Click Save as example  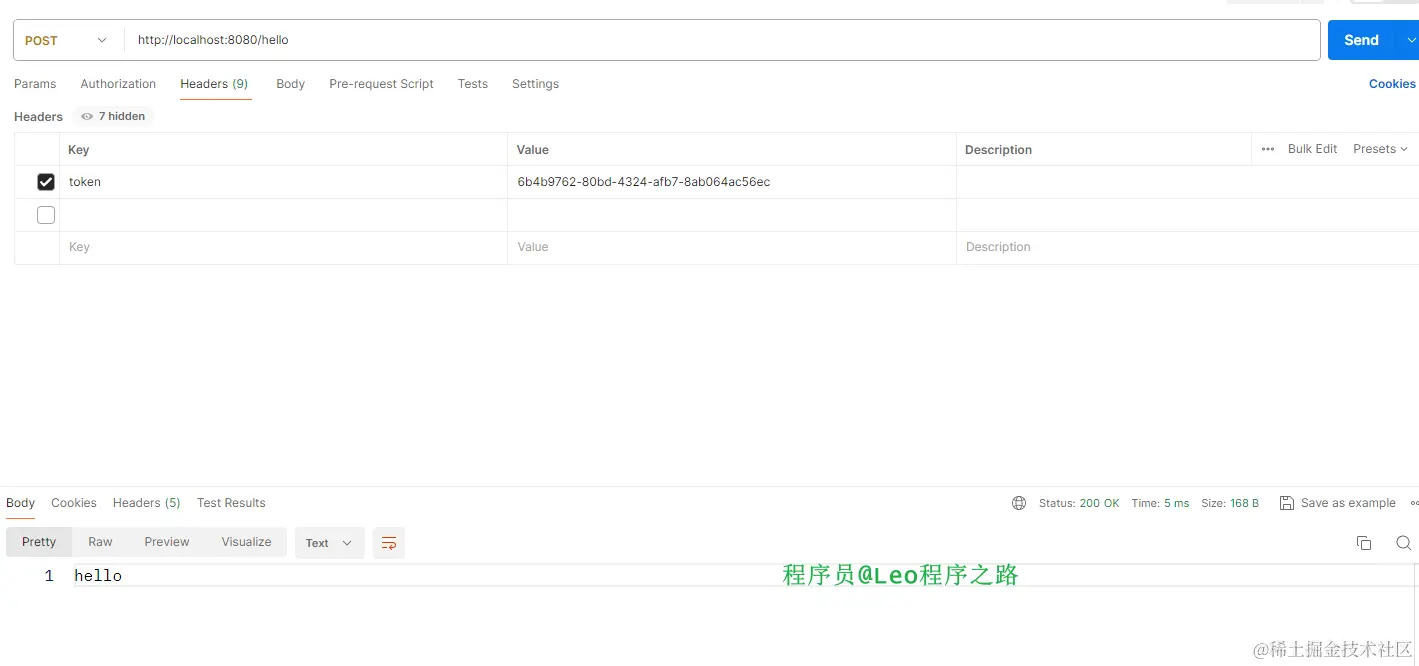1337,503
